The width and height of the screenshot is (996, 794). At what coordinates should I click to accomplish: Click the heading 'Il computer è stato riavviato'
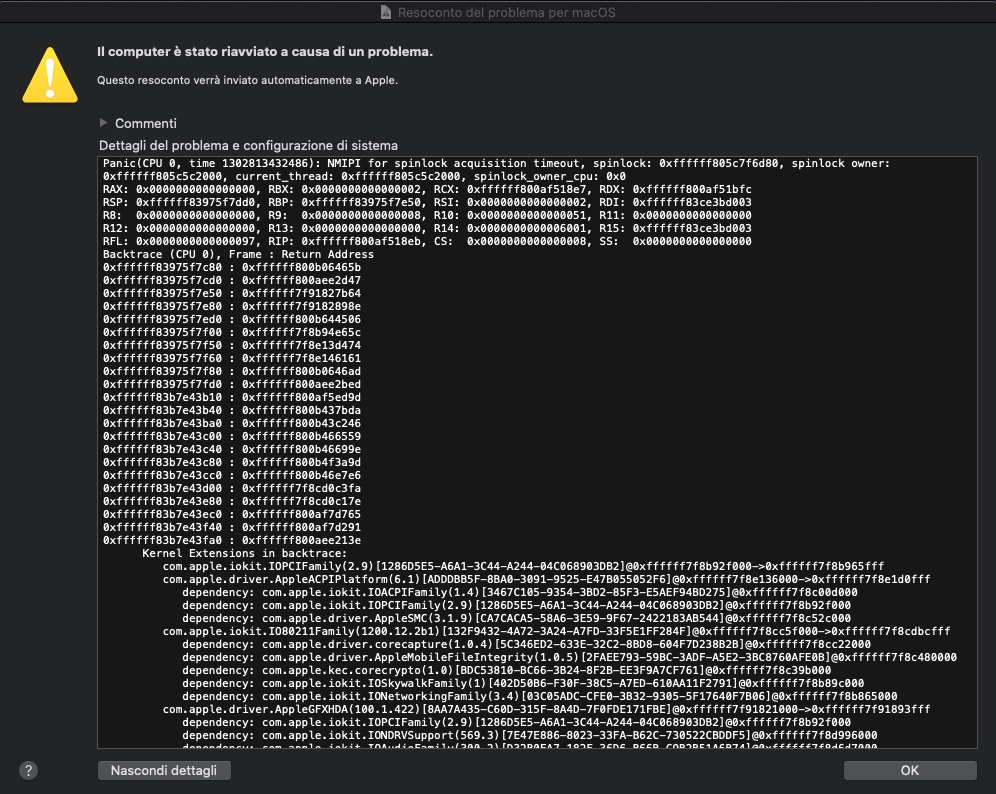pos(265,51)
